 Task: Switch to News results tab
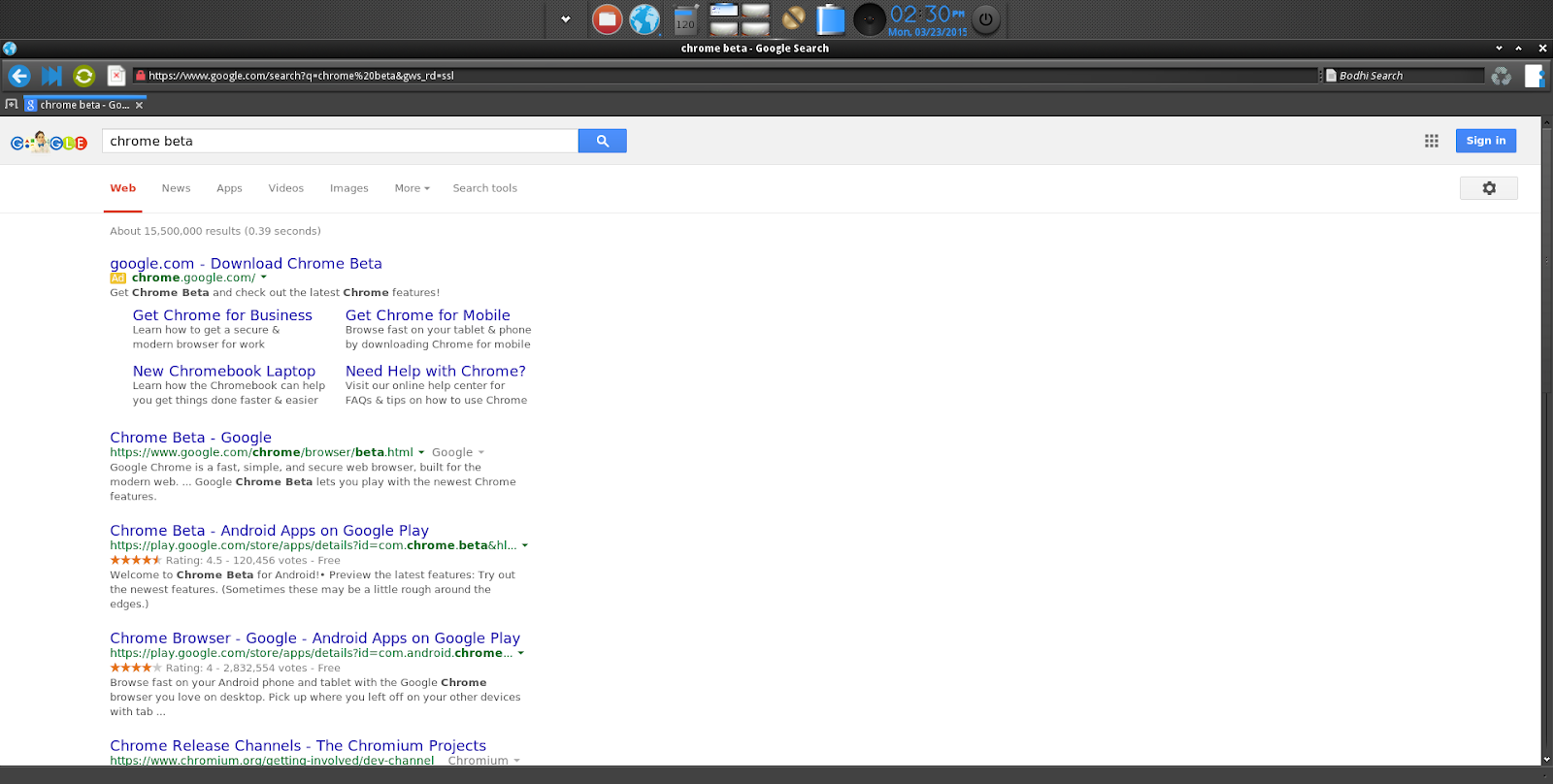(176, 188)
